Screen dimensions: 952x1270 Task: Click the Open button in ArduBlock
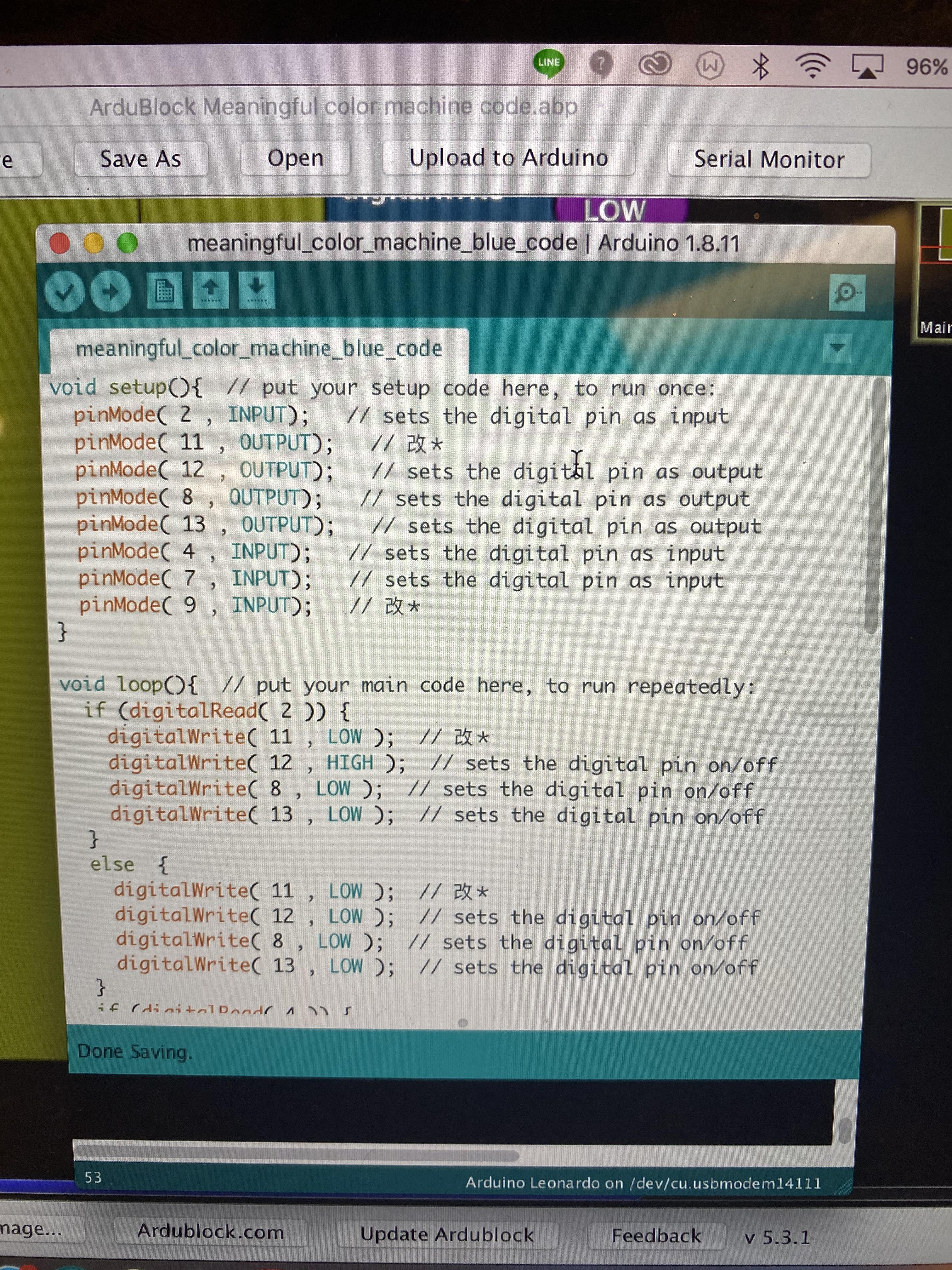coord(295,158)
